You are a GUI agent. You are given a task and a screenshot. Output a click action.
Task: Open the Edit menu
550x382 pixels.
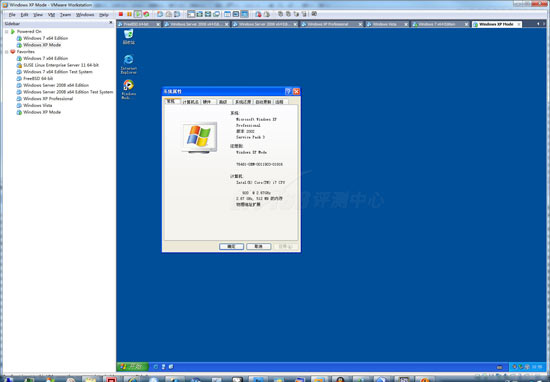24,15
